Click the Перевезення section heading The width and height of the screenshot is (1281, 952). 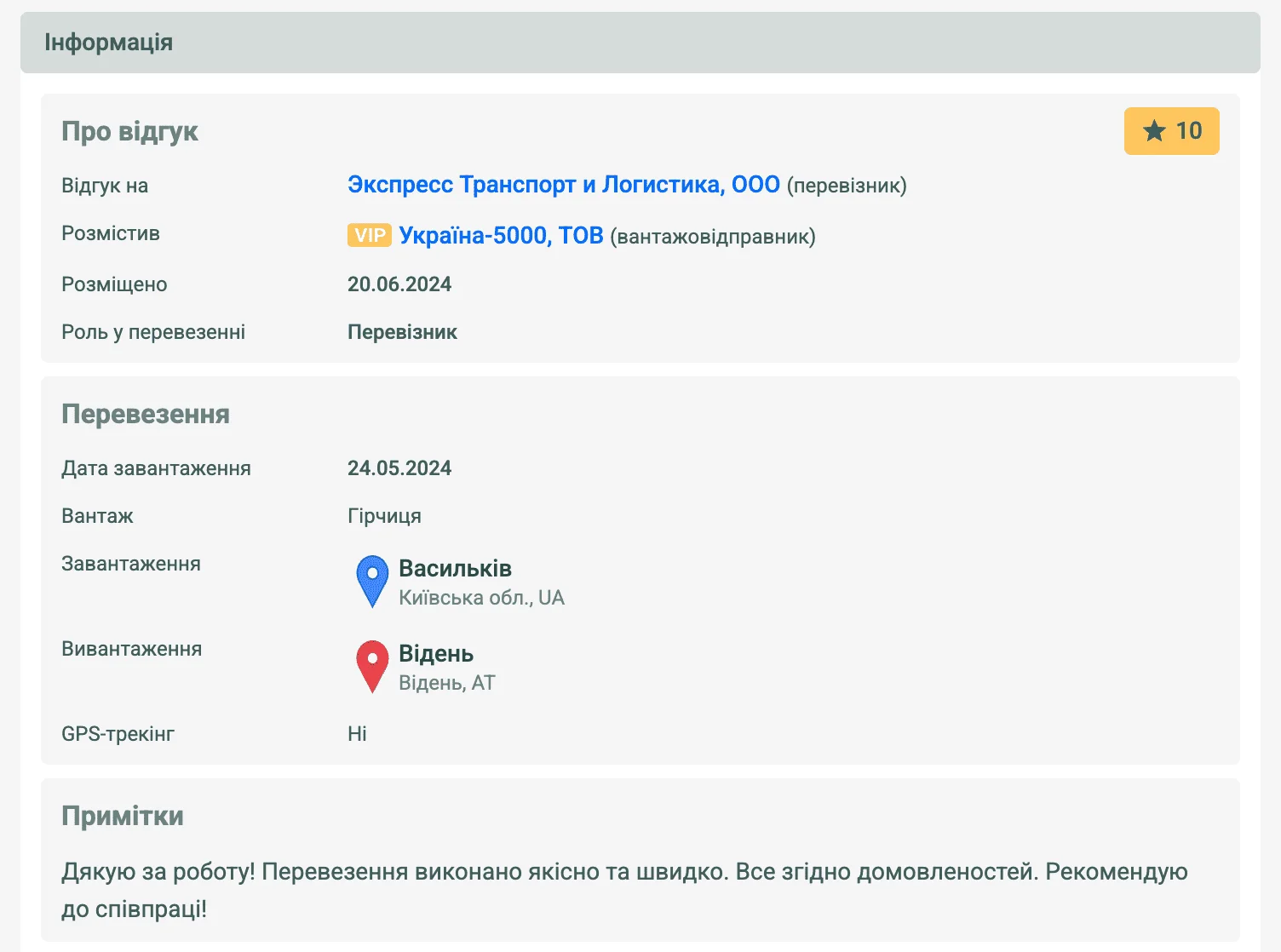[x=146, y=414]
